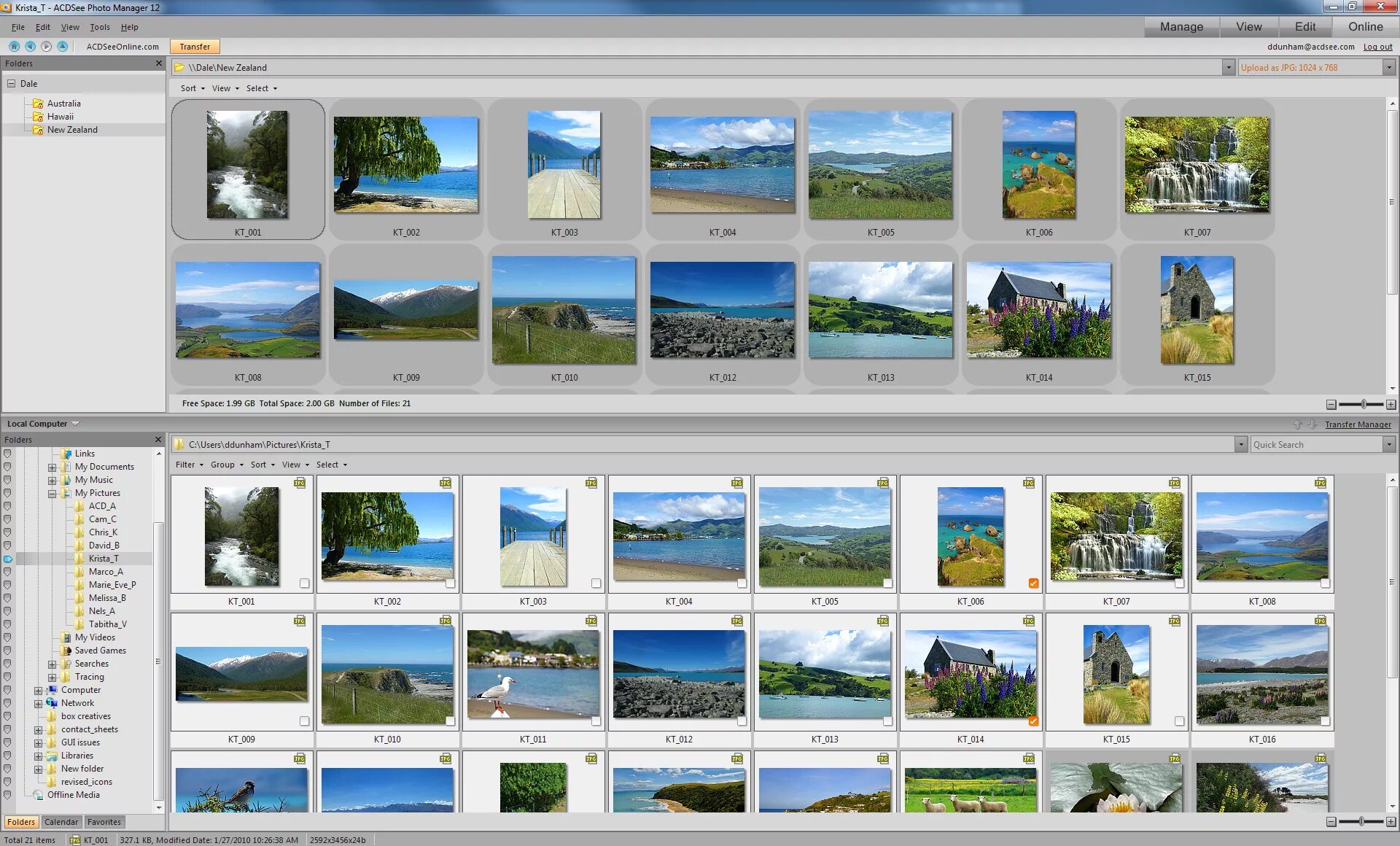This screenshot has width=1400, height=846.
Task: Click the Upload as JPG 1024x768 button
Action: (1305, 67)
